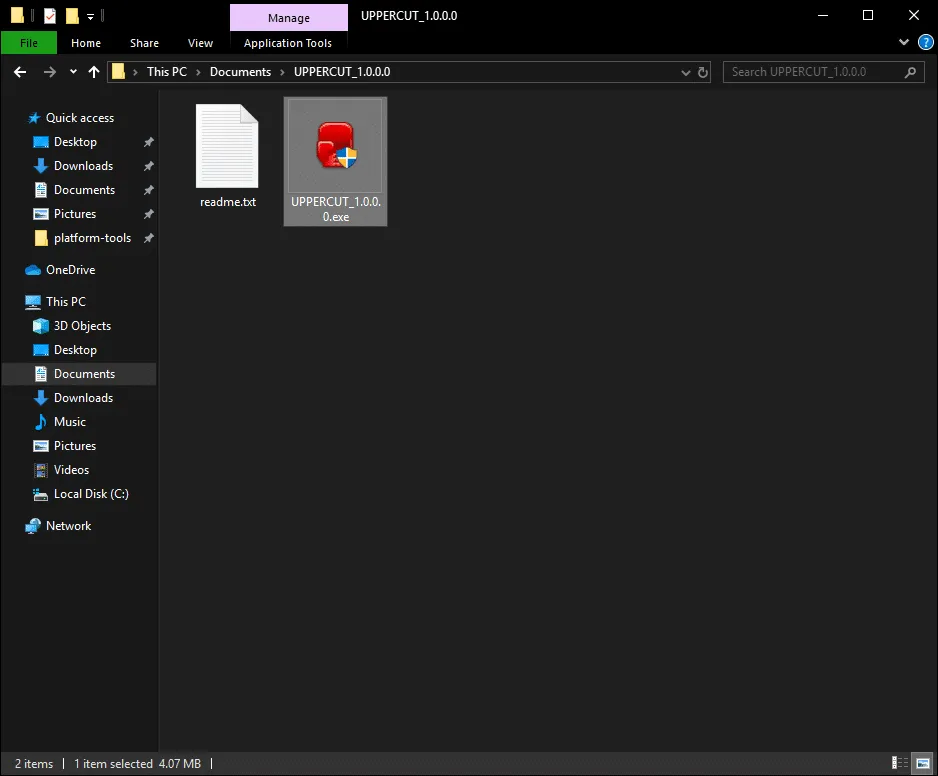Expand the address bar history dropdown
This screenshot has height=776, width=938.
685,71
